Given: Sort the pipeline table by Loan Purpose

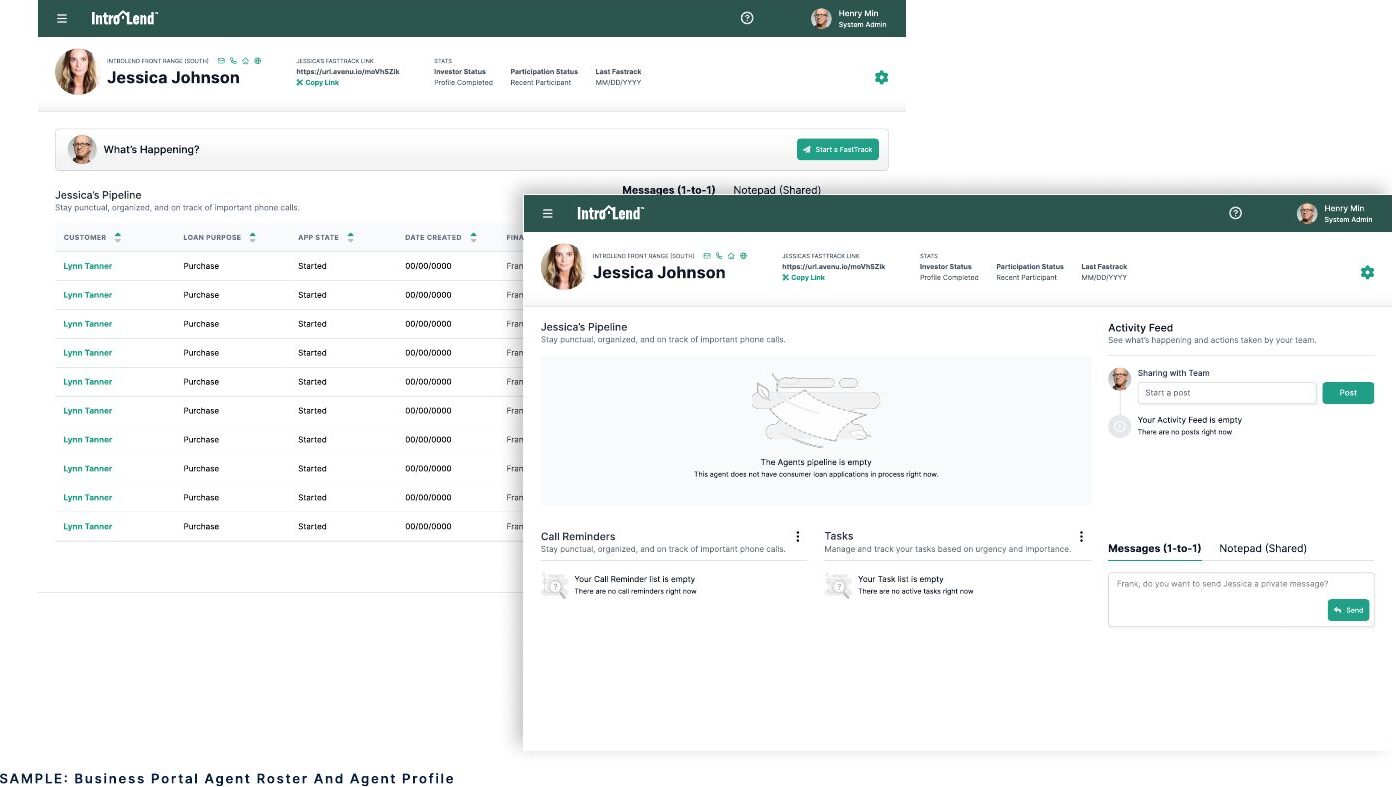Looking at the screenshot, I should coord(252,237).
